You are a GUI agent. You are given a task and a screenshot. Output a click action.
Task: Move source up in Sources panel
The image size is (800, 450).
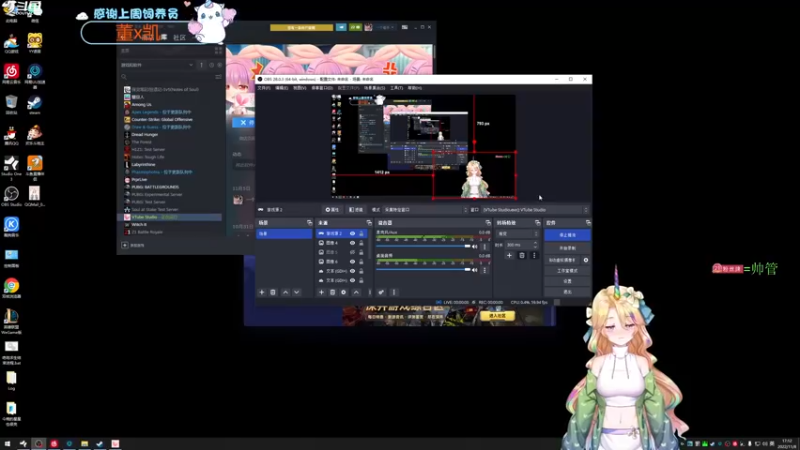pos(356,292)
